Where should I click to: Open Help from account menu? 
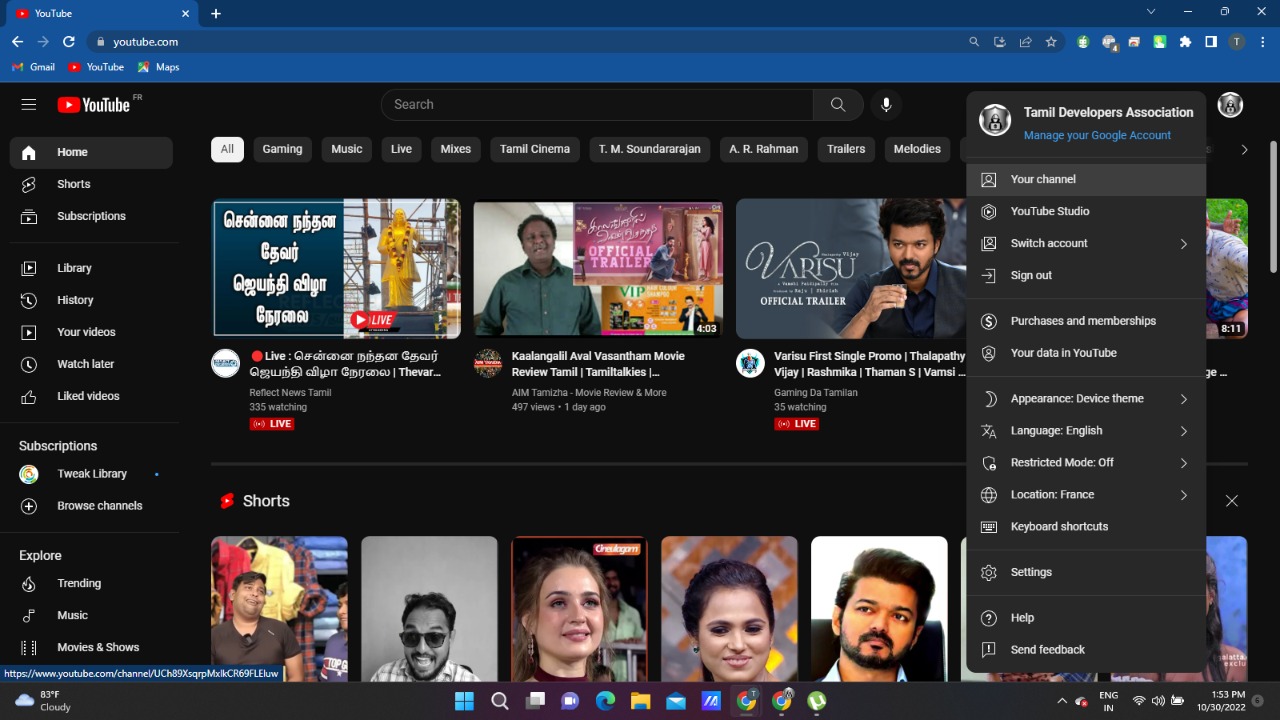(1086, 618)
